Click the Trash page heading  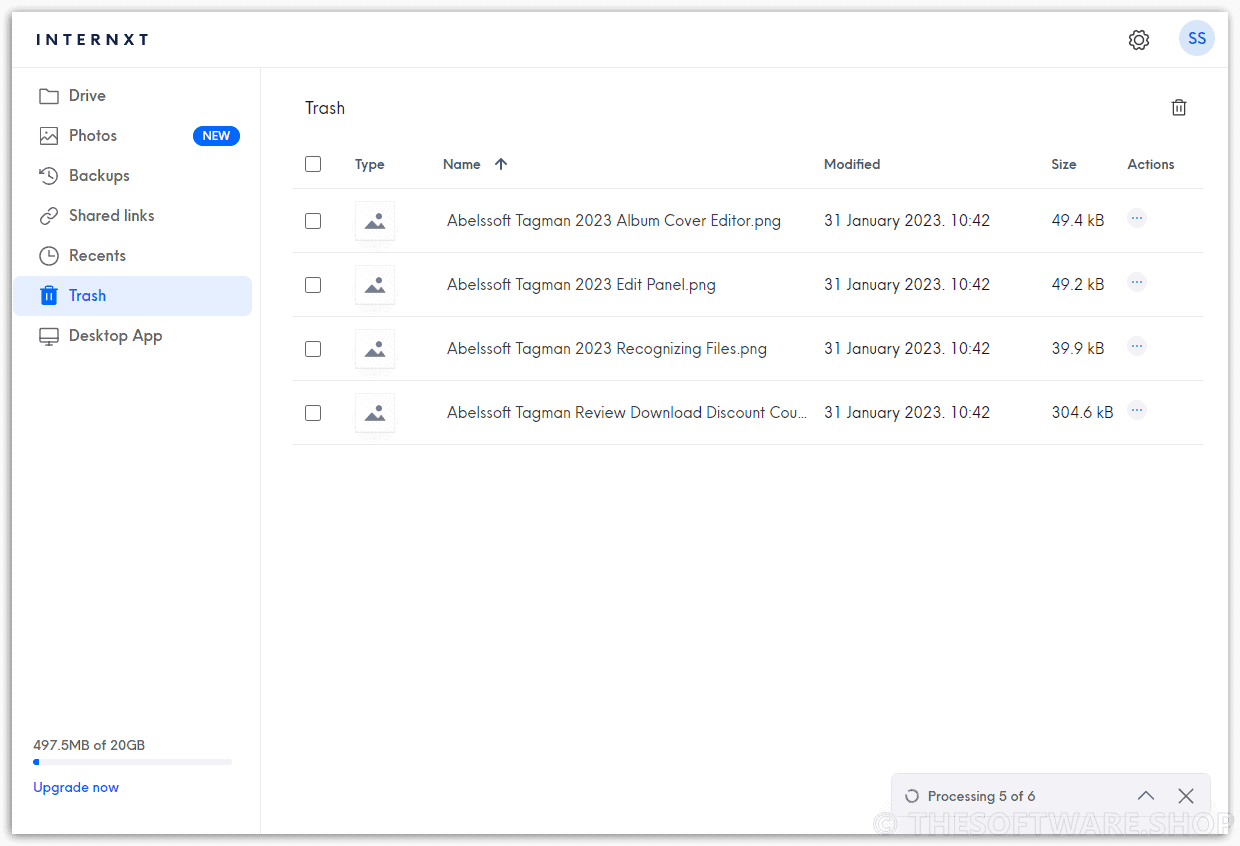tap(325, 108)
